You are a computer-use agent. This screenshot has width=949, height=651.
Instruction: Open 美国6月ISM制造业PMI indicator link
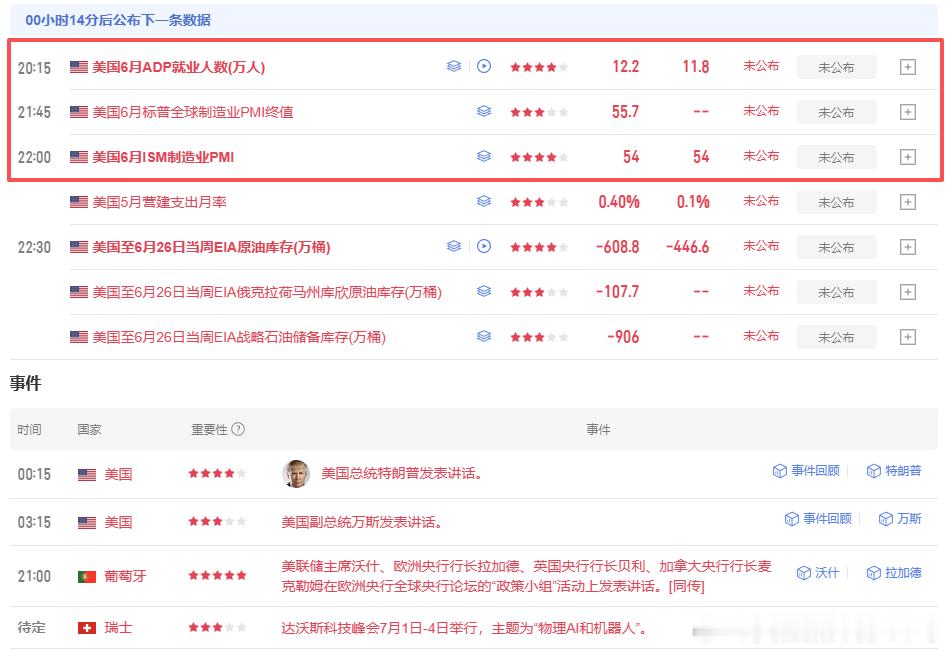coord(163,157)
